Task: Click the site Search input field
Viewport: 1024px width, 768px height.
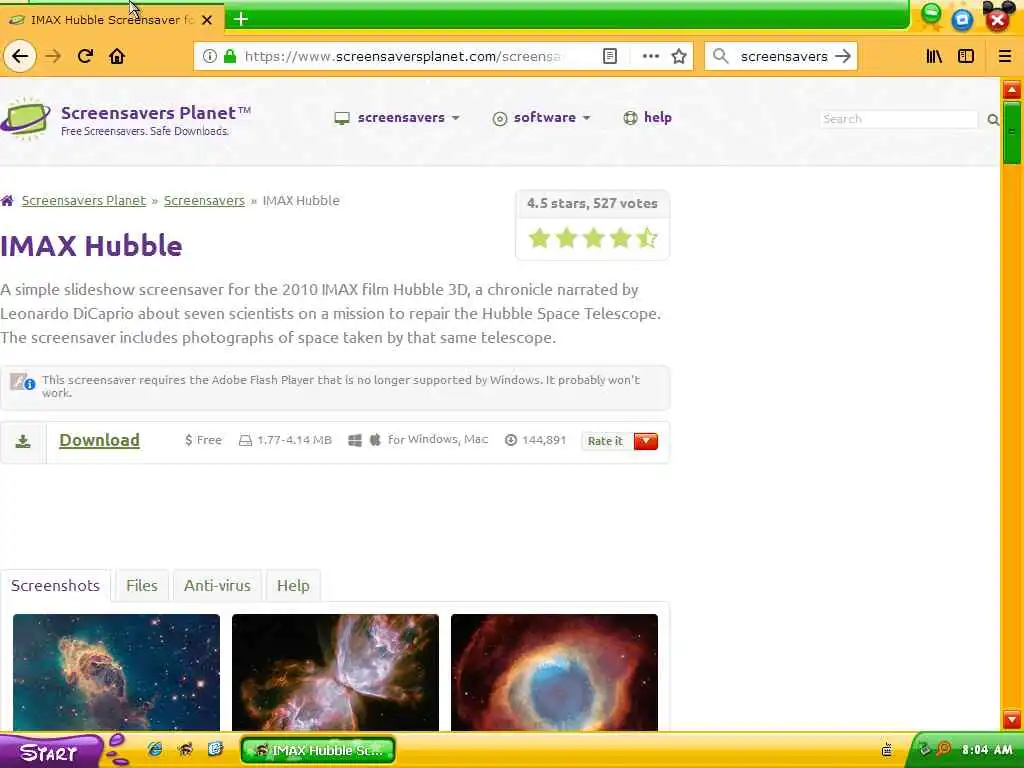Action: [899, 119]
